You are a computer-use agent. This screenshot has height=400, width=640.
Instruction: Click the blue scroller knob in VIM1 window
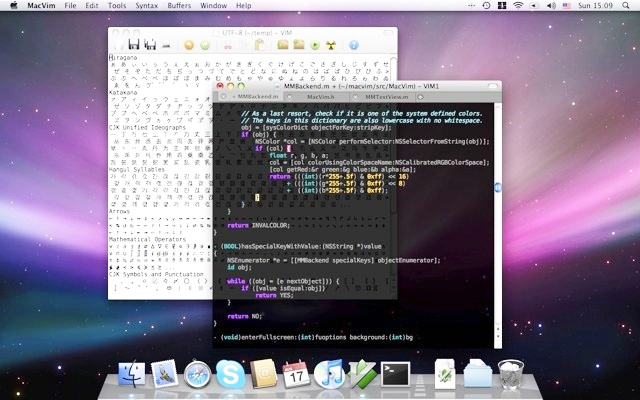(498, 187)
